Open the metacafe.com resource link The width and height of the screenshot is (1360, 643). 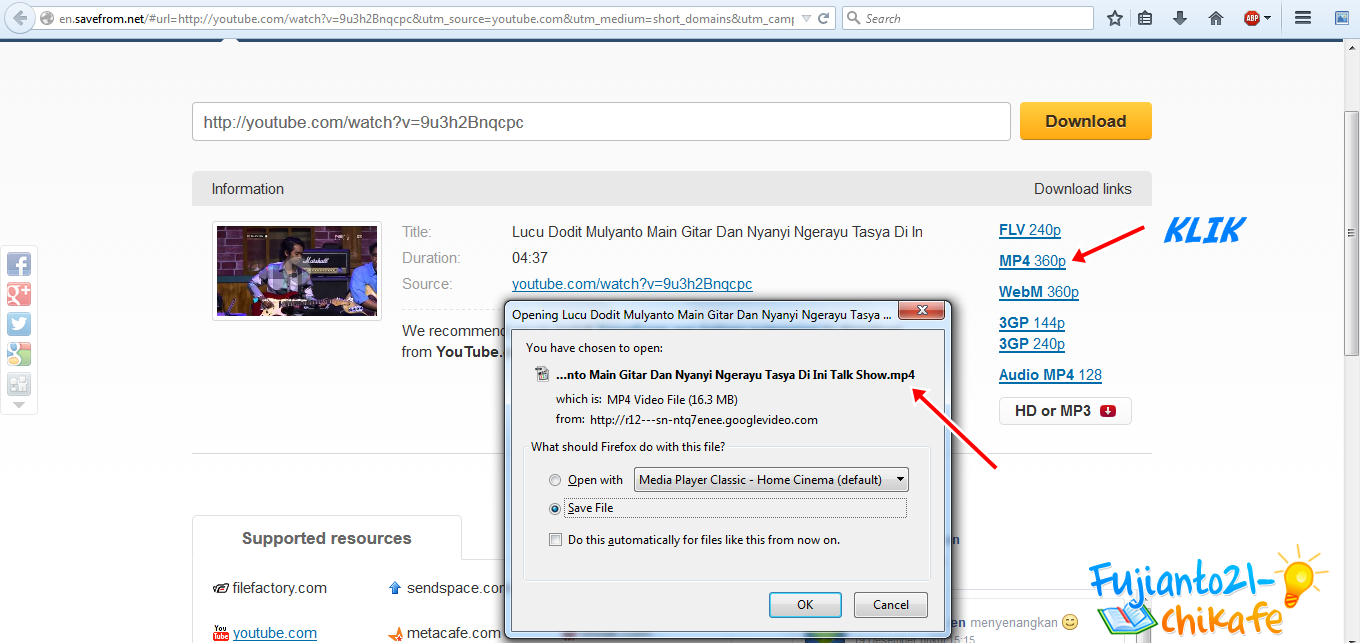point(454,633)
